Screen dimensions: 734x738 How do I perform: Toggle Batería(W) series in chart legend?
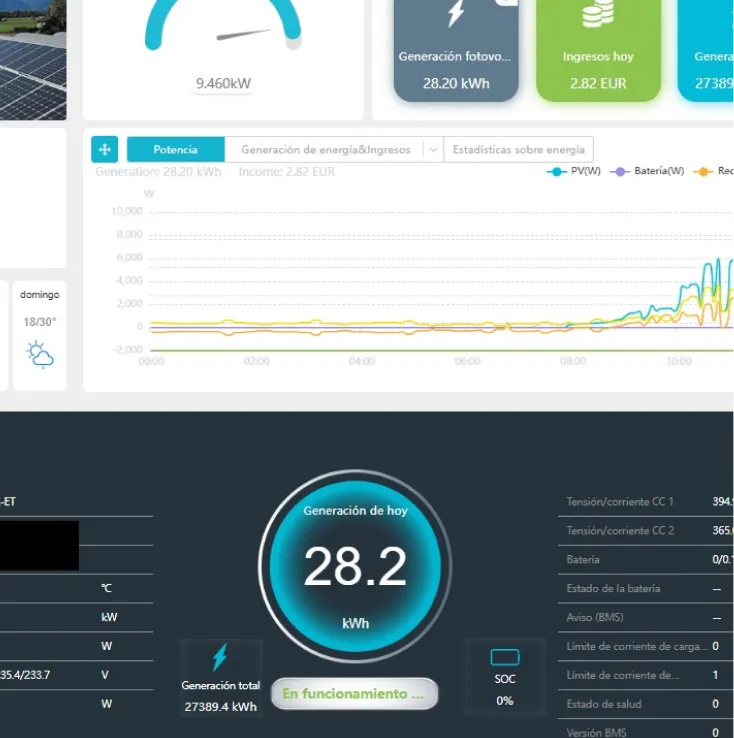[x=648, y=172]
